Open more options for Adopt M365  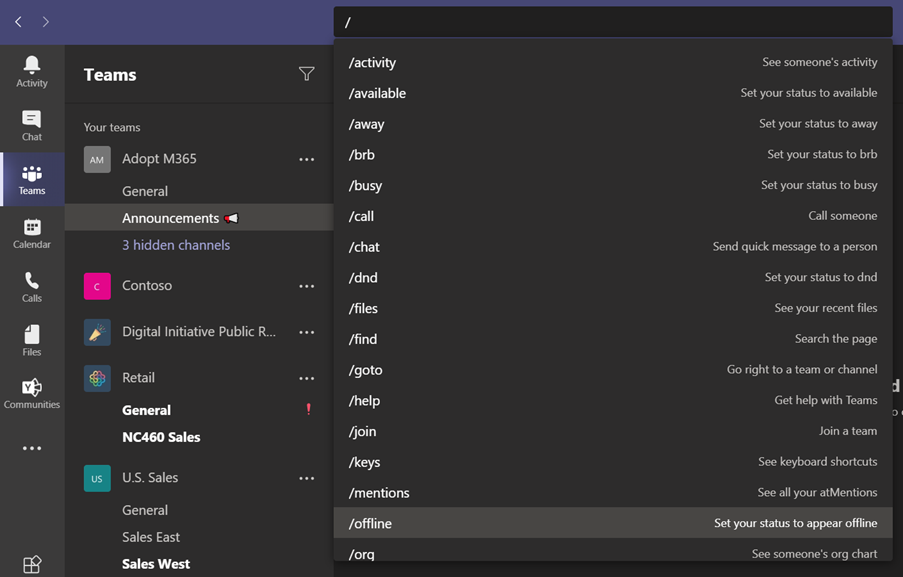pyautogui.click(x=306, y=160)
